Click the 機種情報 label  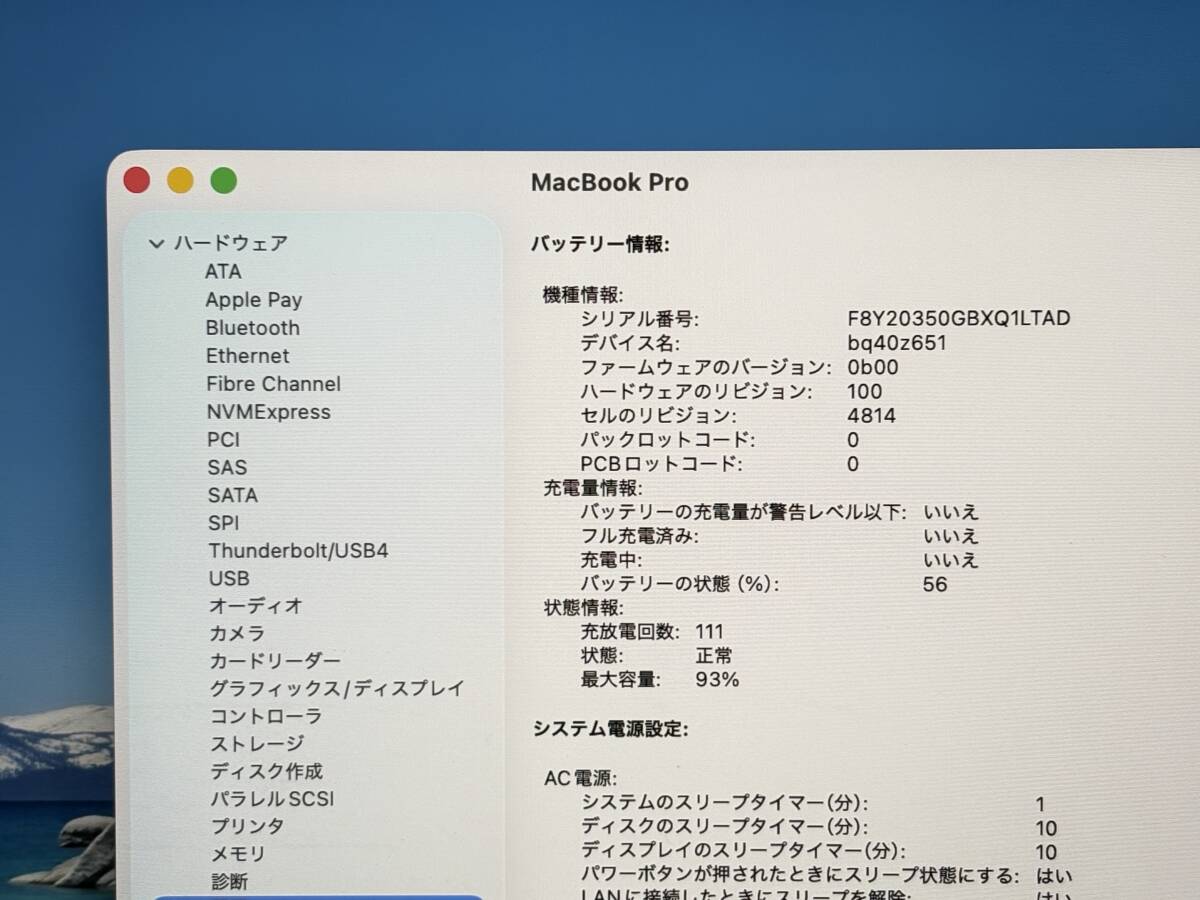point(583,295)
